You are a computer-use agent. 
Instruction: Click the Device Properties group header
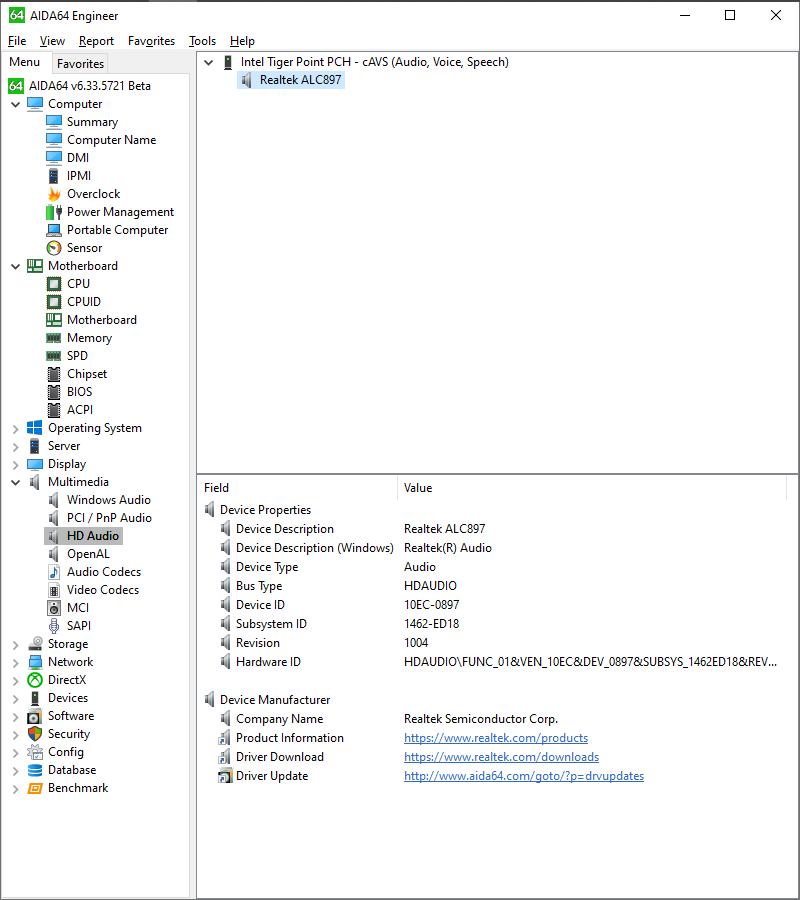(x=265, y=510)
